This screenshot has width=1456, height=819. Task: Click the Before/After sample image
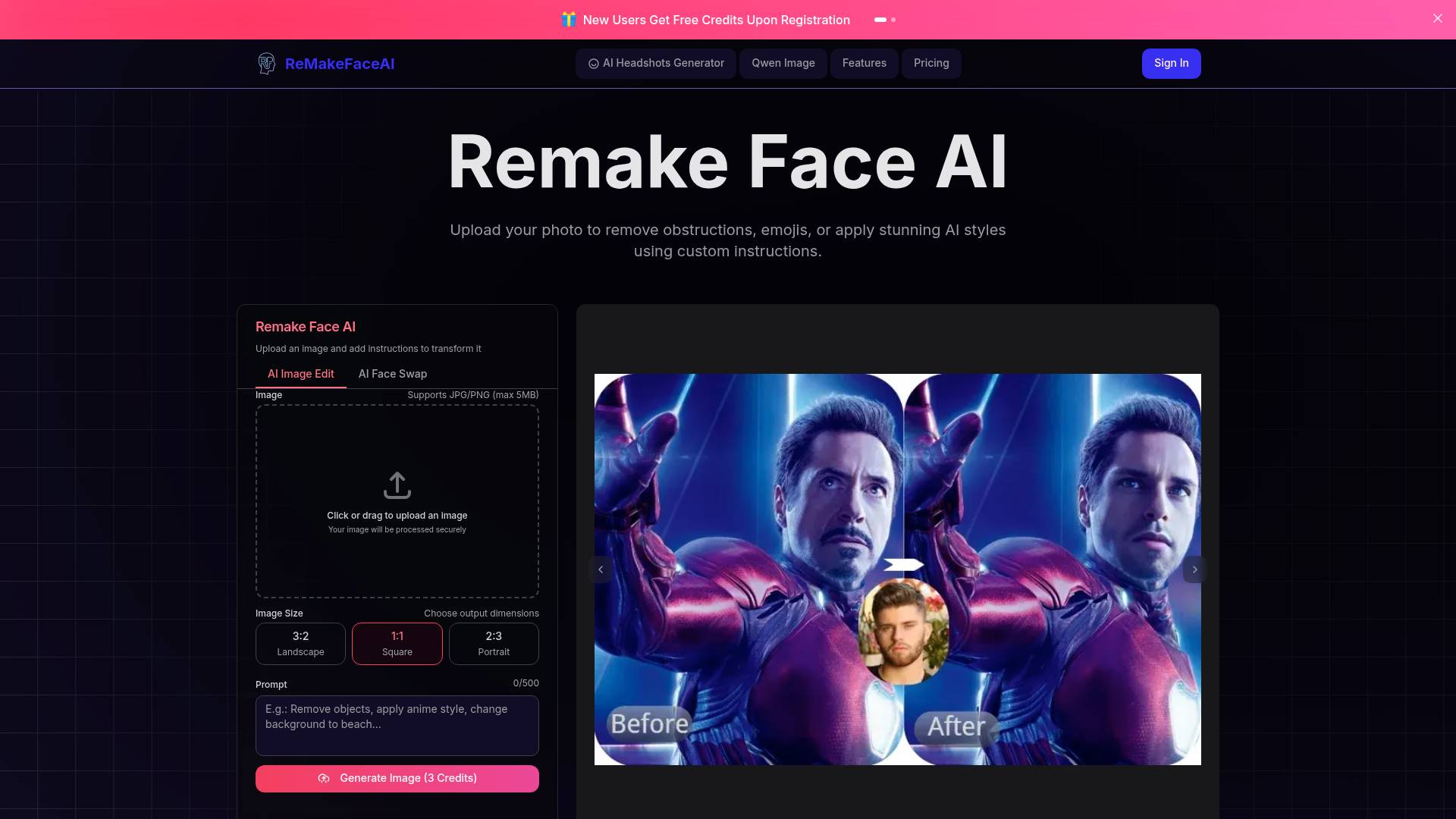click(898, 570)
